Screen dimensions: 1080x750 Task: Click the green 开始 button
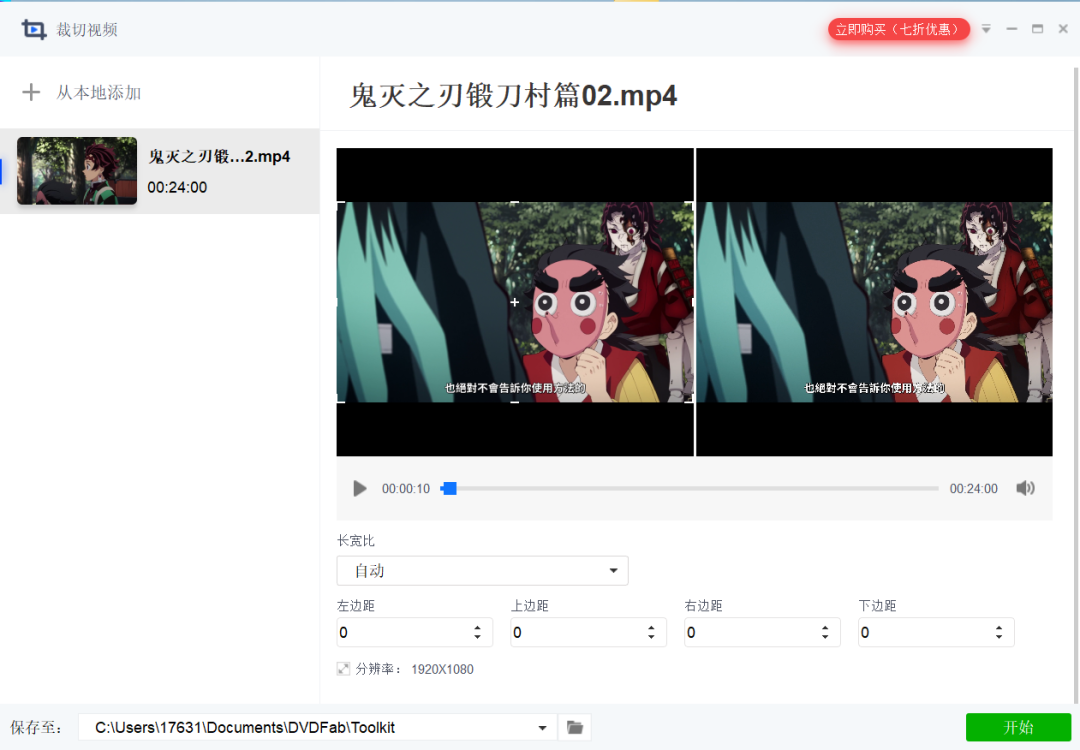tap(1018, 727)
